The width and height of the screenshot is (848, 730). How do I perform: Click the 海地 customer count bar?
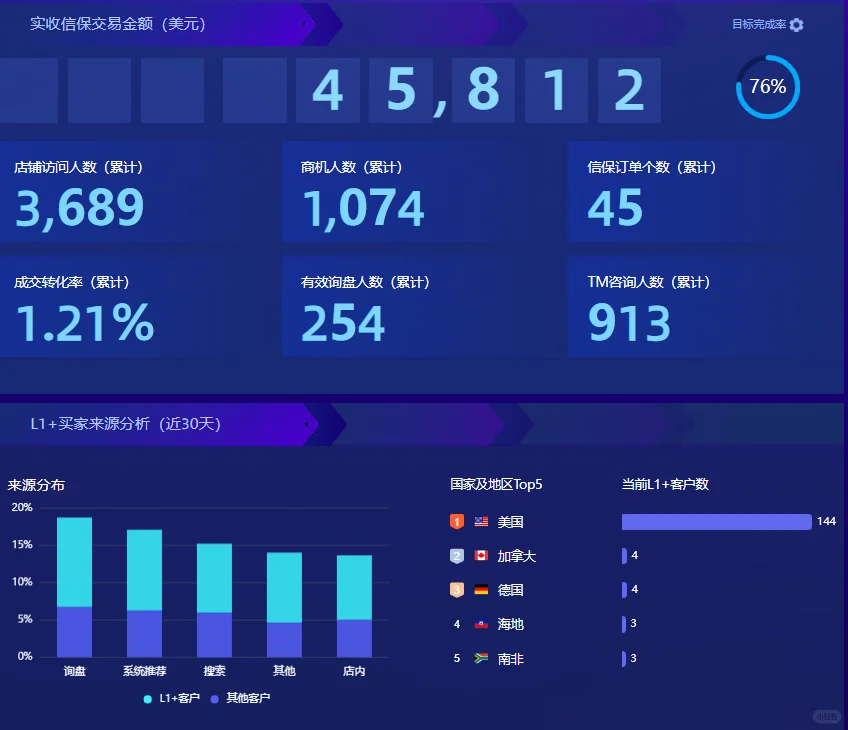click(x=624, y=624)
